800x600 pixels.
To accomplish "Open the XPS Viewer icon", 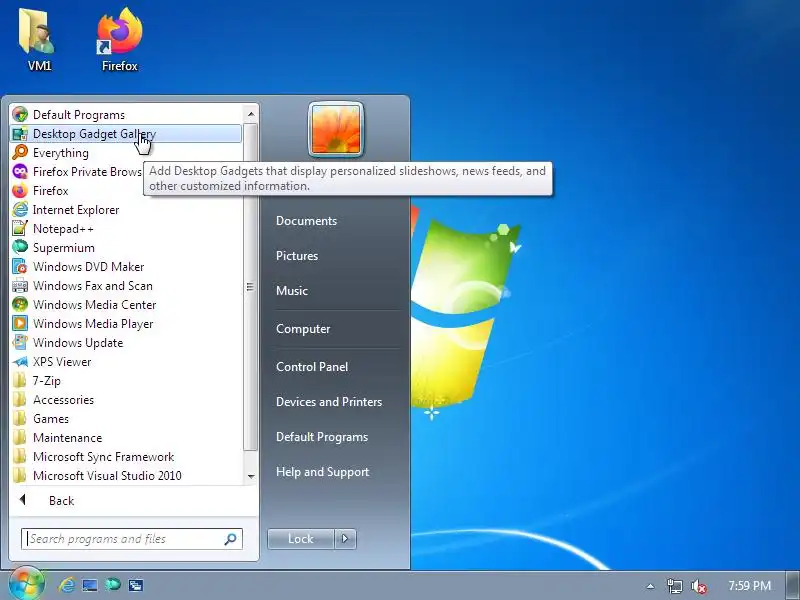I will pos(20,361).
